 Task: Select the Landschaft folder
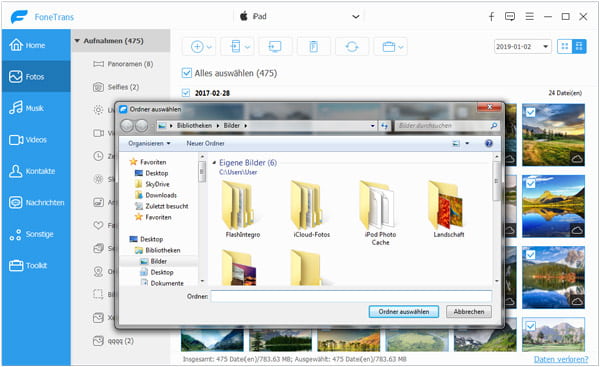pos(449,209)
